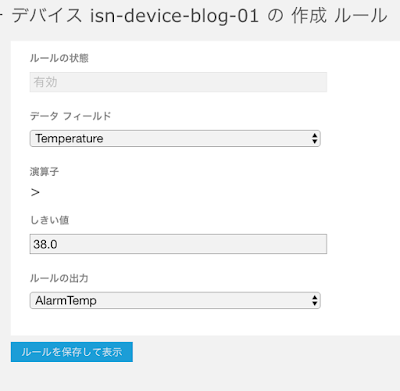Open the AlarmTemp rule output dropdown
This screenshot has height=391, width=400.
click(175, 300)
